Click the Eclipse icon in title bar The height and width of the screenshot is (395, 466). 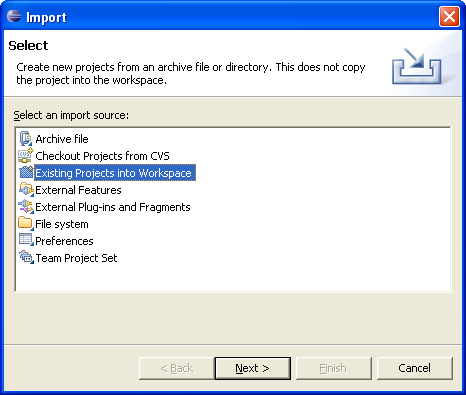coord(14,16)
